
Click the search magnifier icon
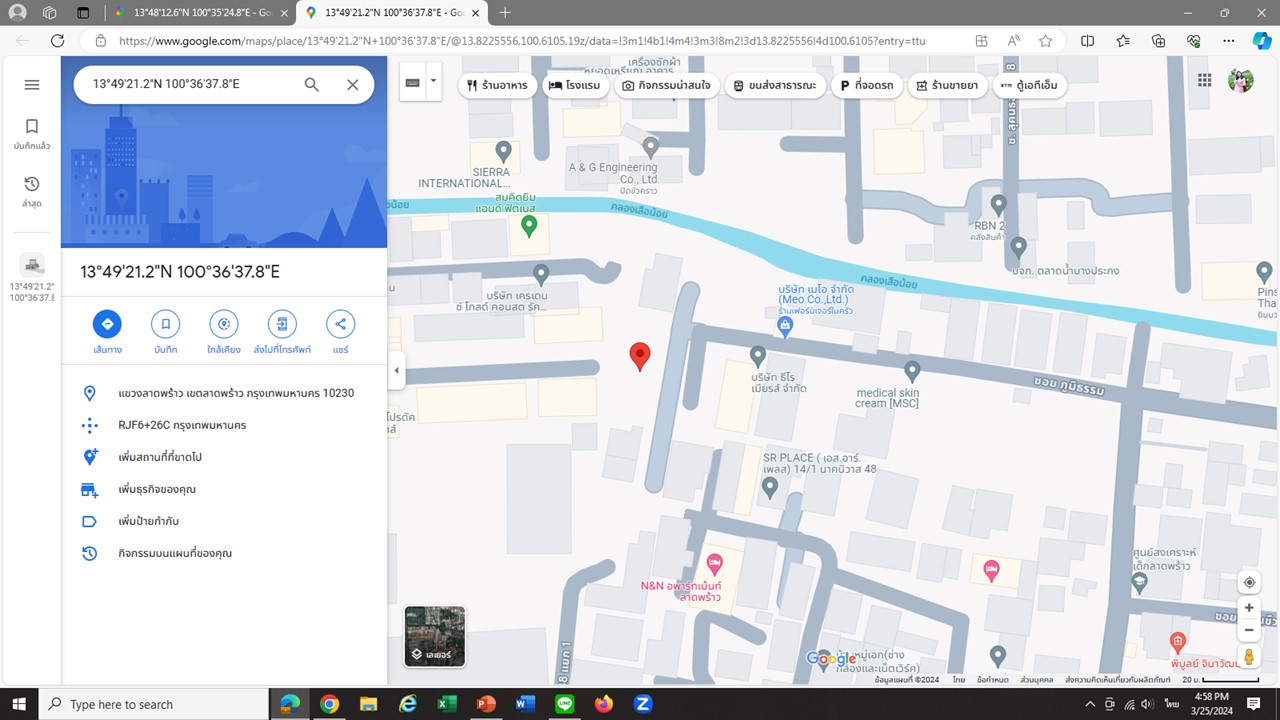tap(312, 85)
